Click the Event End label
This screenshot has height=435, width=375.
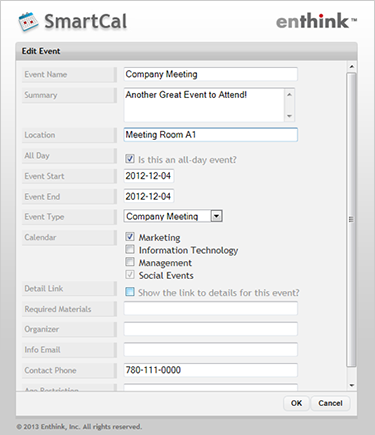[42, 197]
